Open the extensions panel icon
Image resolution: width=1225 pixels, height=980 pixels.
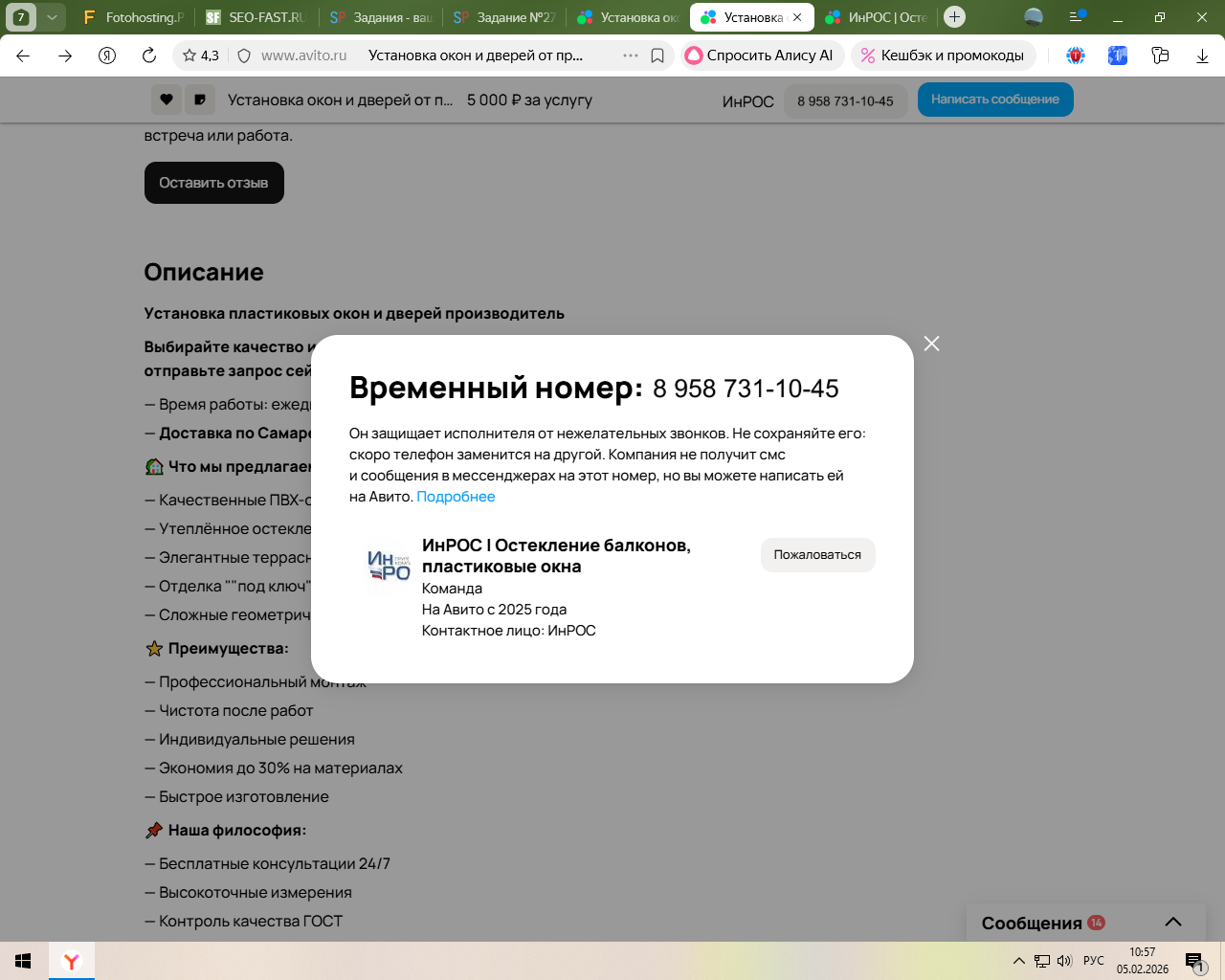click(1160, 56)
